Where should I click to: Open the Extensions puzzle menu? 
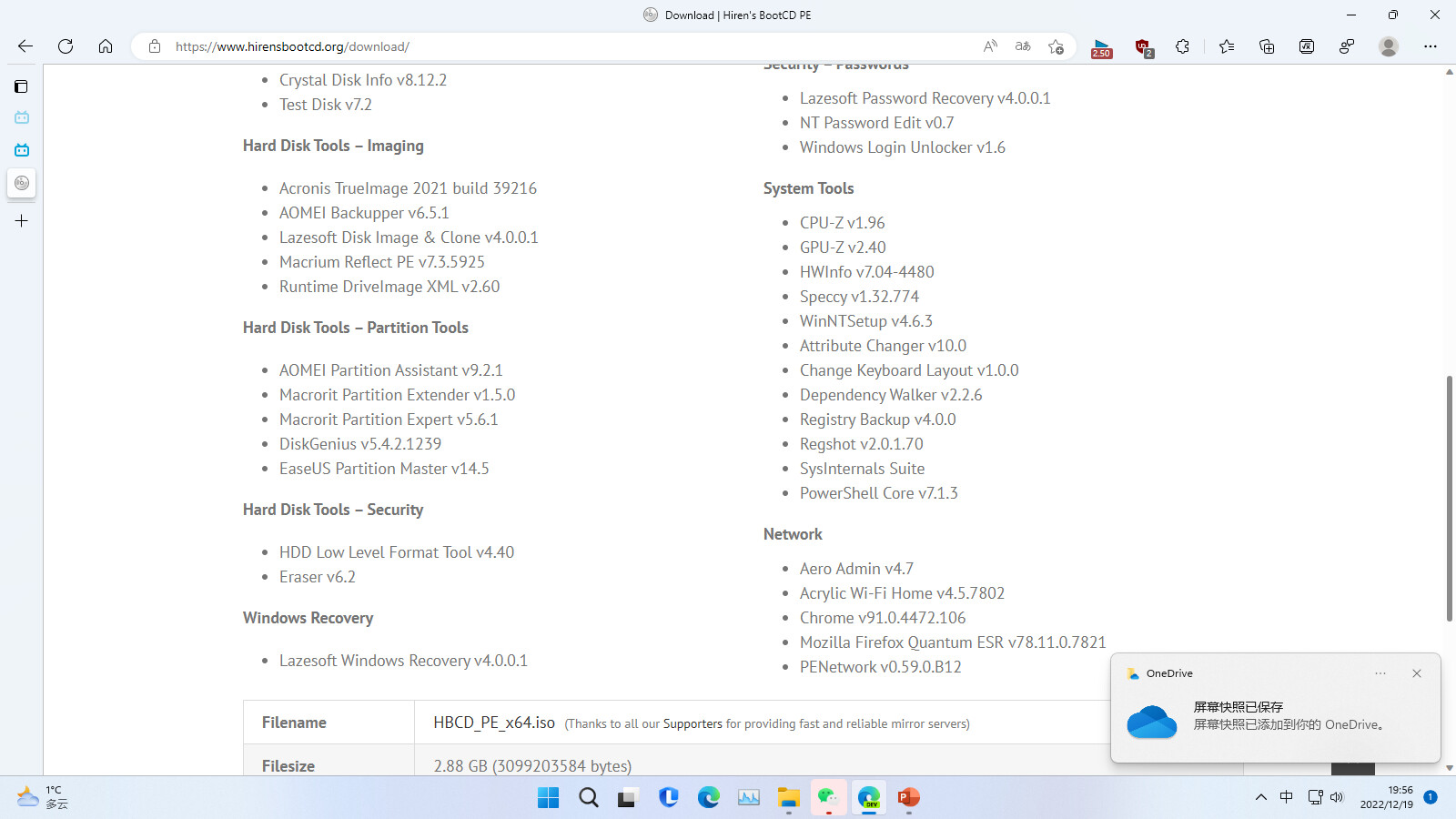[1182, 46]
